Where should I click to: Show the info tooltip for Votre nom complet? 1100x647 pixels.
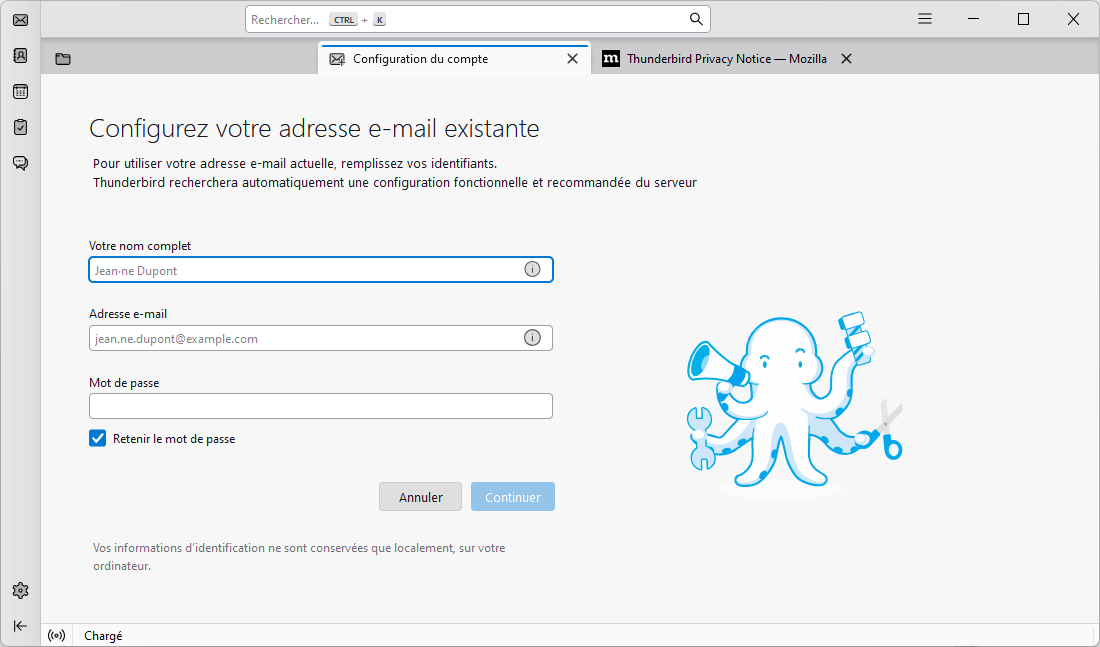tap(531, 269)
